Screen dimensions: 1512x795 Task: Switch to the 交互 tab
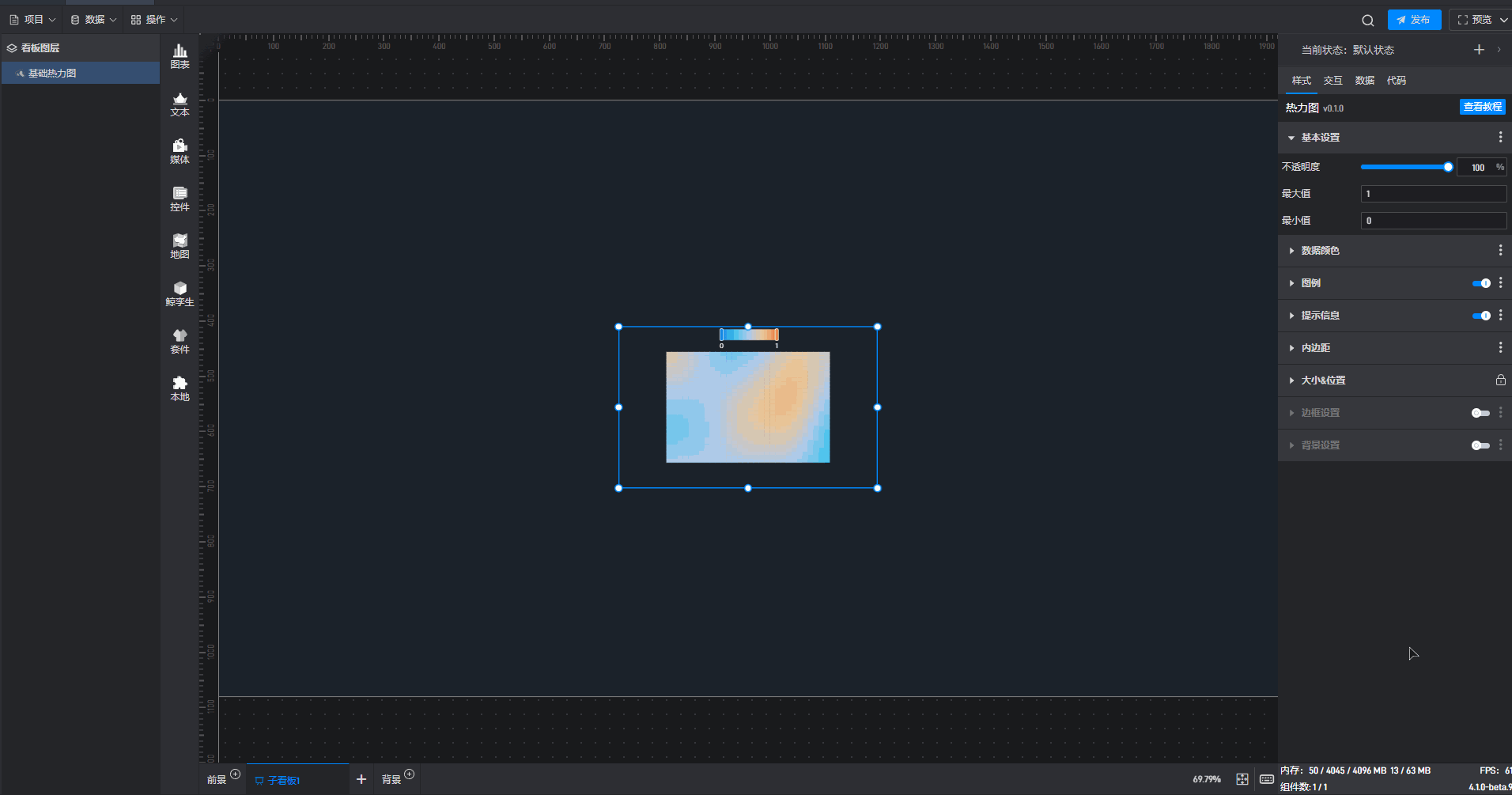coord(1332,81)
